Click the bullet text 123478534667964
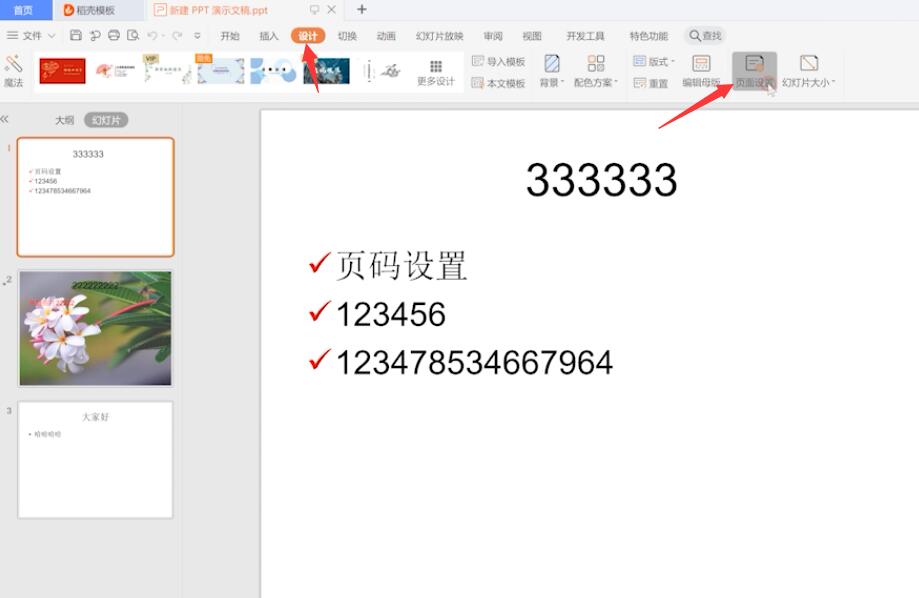This screenshot has height=598, width=919. [474, 362]
